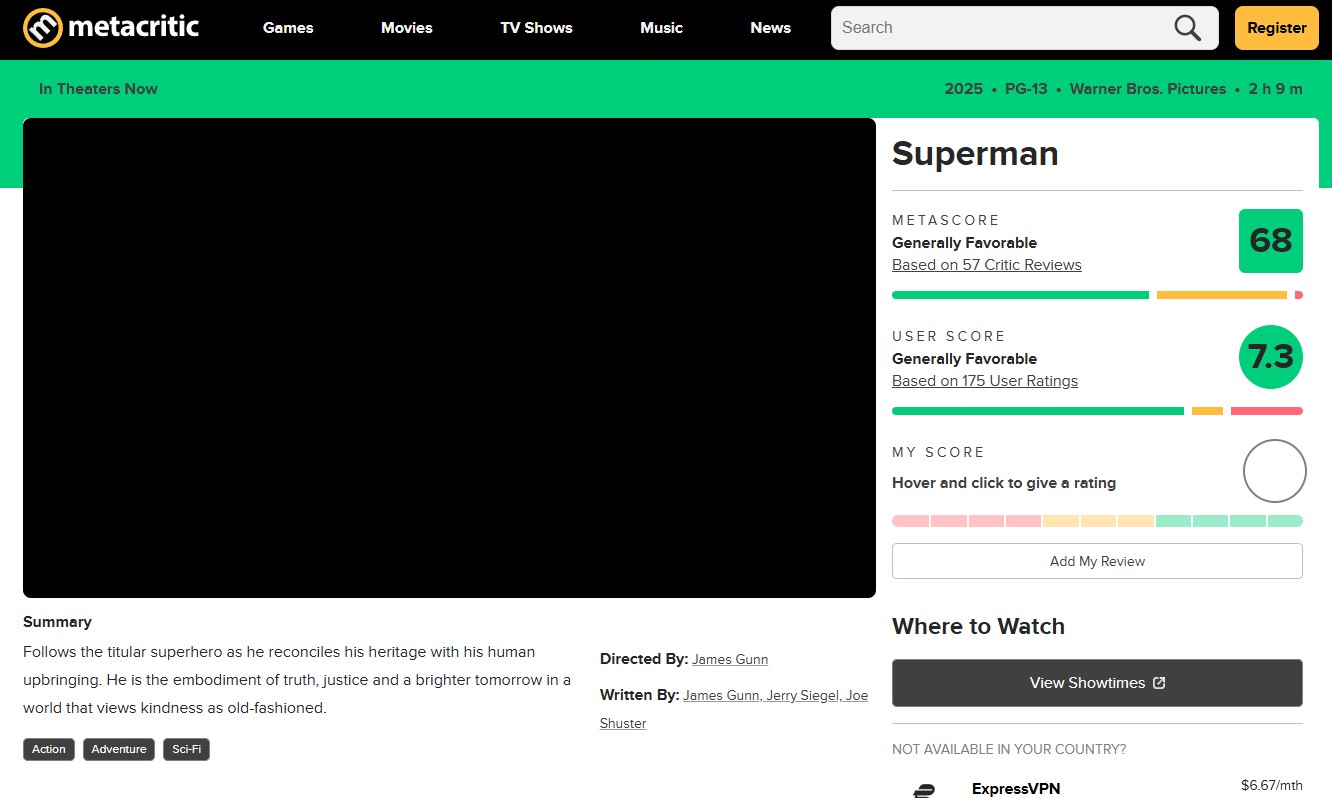Open the News menu
Viewport: 1332px width, 798px height.
(x=770, y=28)
